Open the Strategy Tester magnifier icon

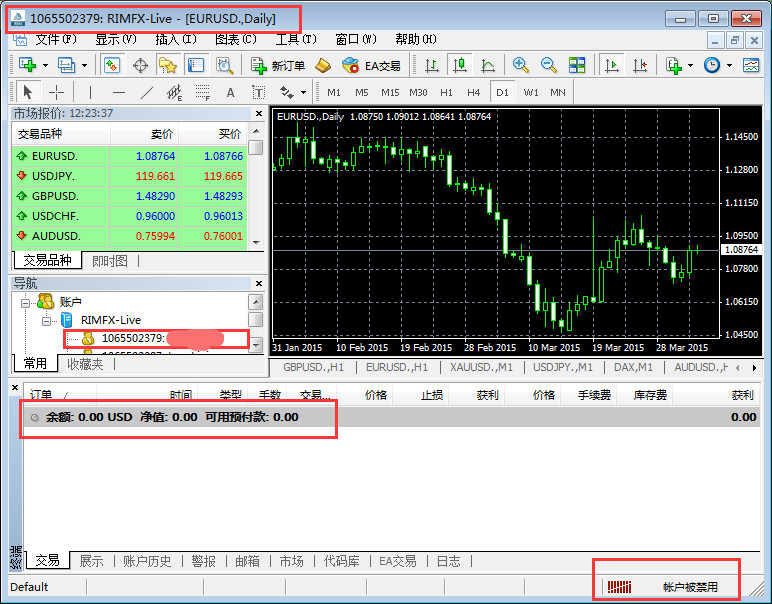click(x=225, y=65)
